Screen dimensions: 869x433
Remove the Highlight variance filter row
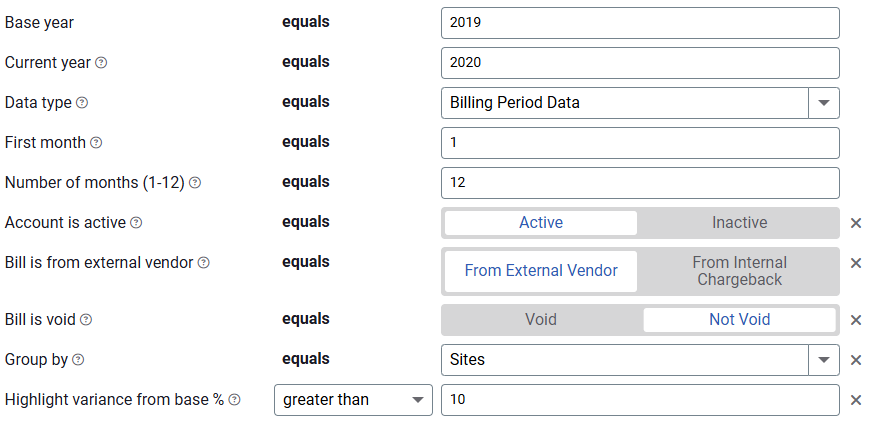[856, 400]
